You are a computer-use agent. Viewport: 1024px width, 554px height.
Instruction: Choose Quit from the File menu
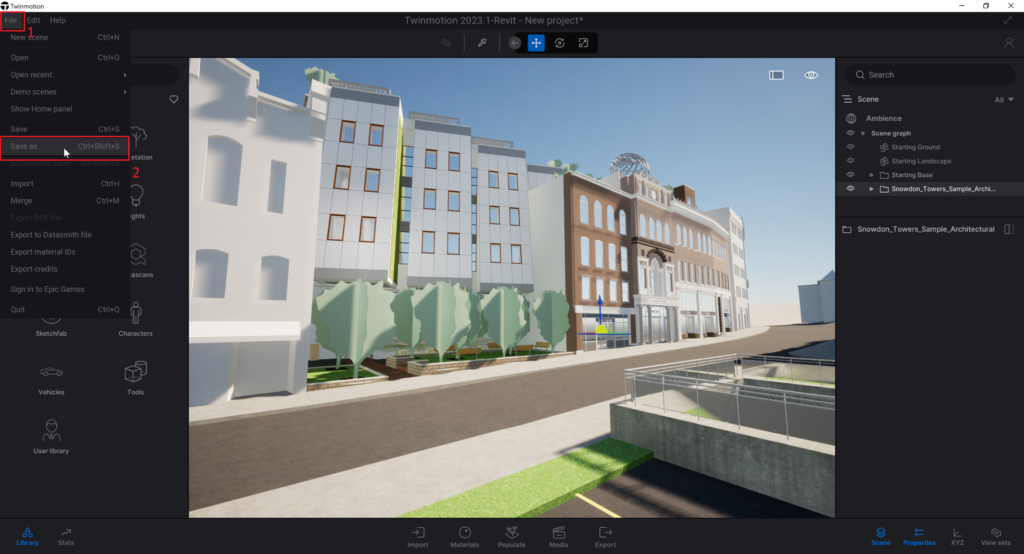65,309
